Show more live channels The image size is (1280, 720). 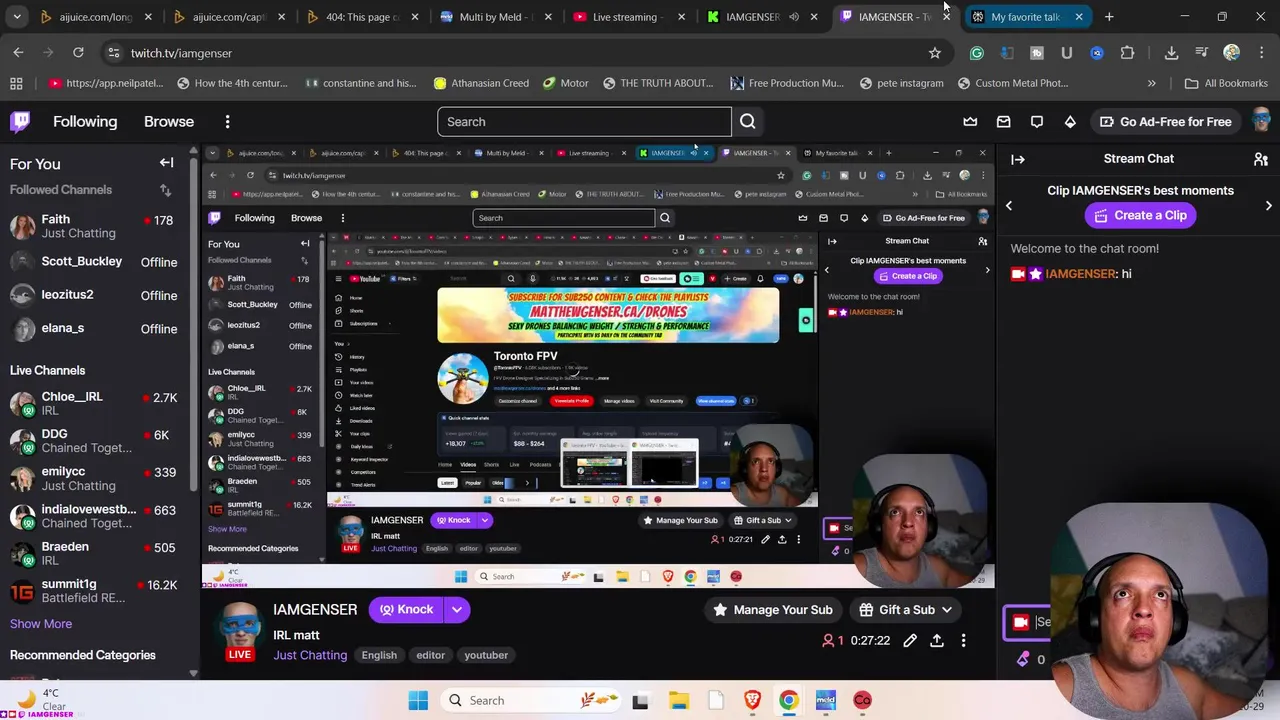(41, 624)
